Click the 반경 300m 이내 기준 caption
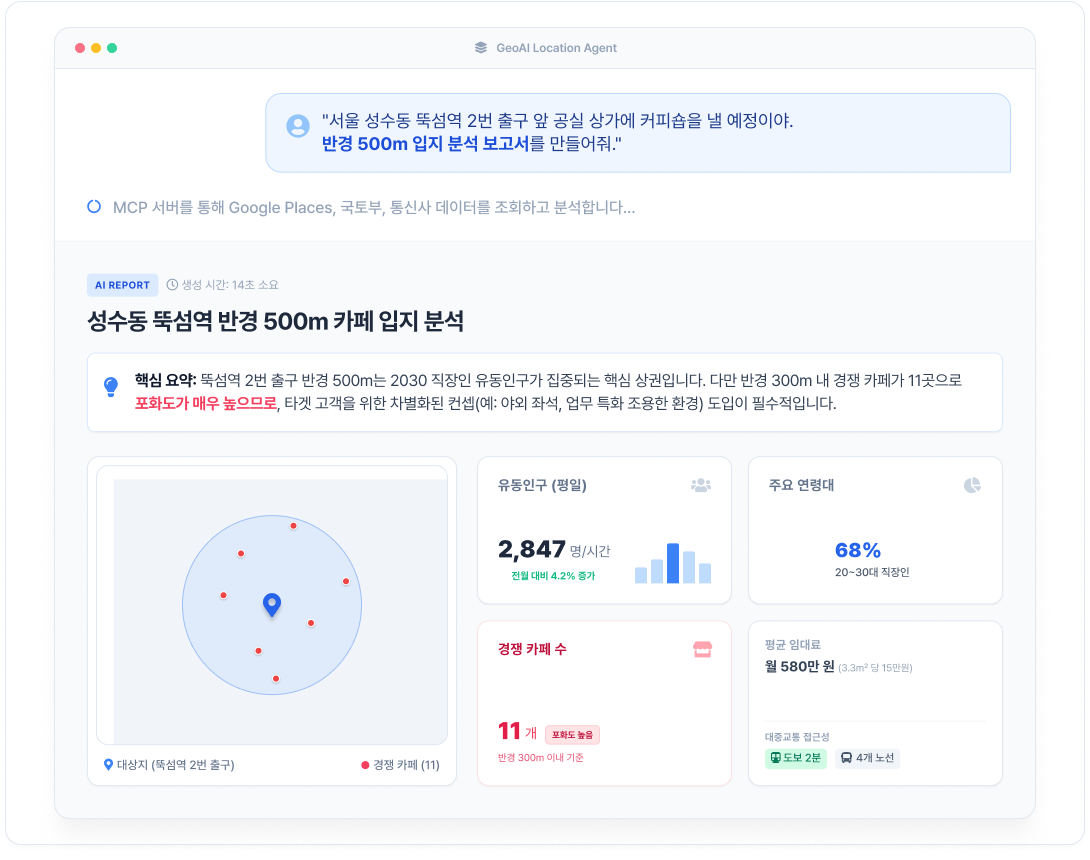Screen dimensions: 1090x860 (x=540, y=757)
